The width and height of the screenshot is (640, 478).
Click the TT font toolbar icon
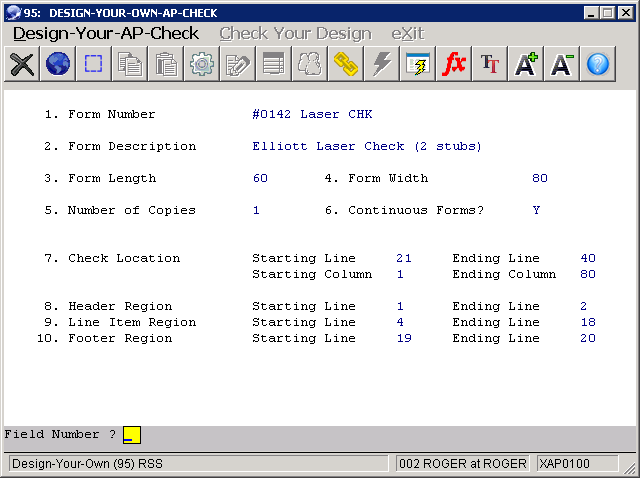click(489, 64)
